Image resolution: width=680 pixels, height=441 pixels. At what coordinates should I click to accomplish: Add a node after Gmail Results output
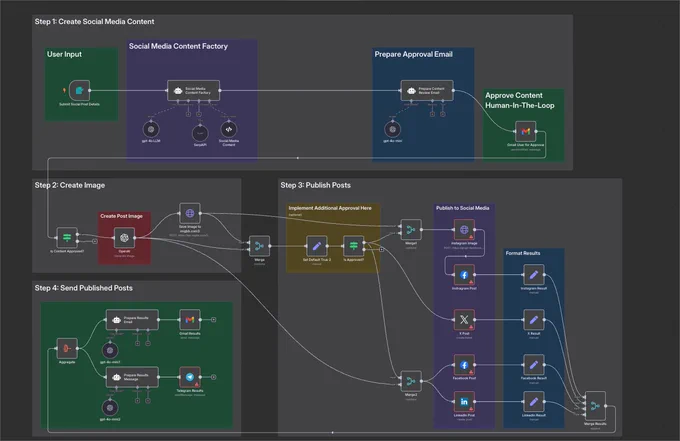214,320
